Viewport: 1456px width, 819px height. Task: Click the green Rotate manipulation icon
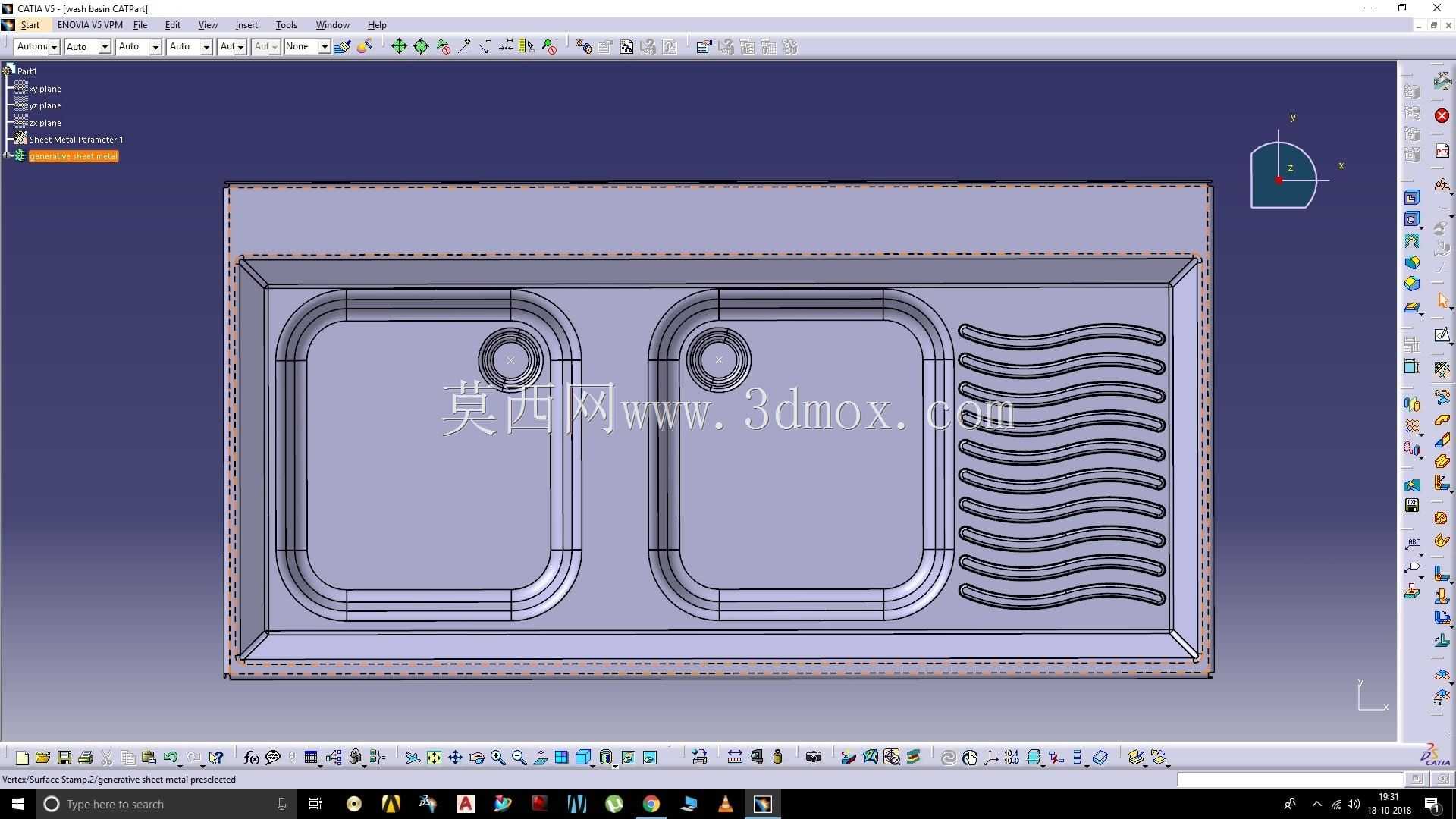pos(421,47)
